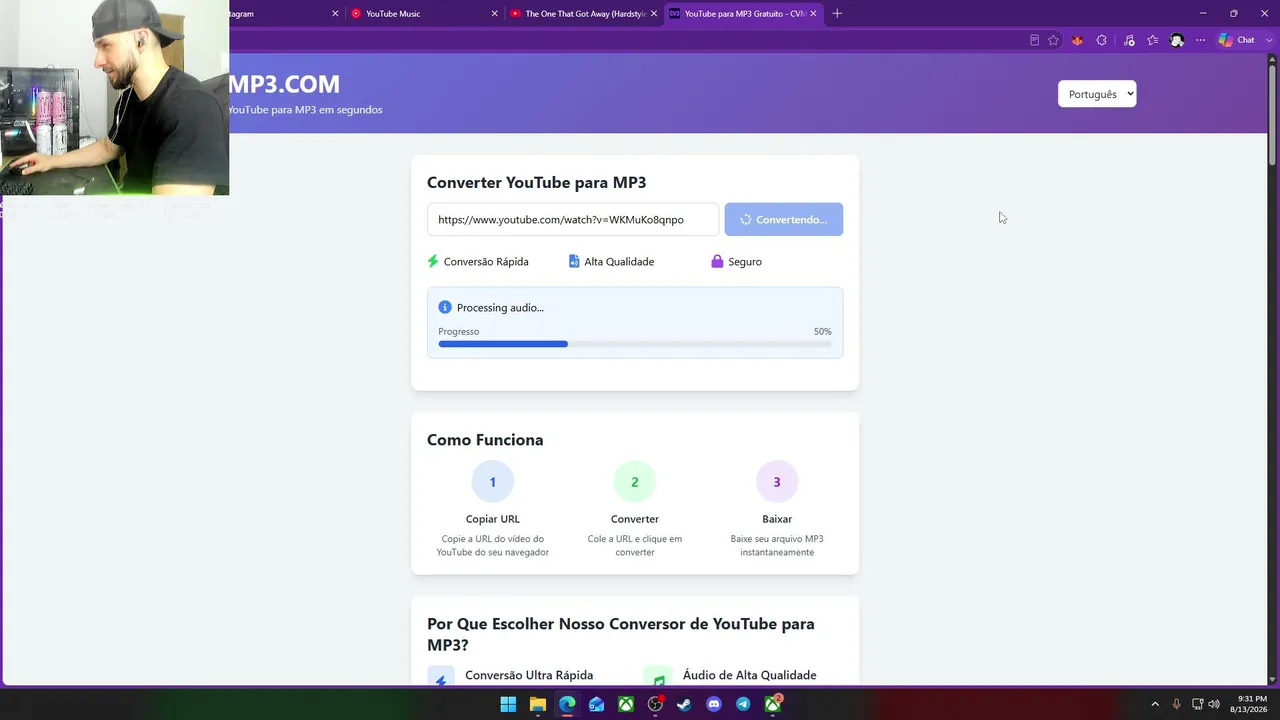Close the YouTube Music tab
Viewport: 1280px width, 720px height.
point(494,13)
